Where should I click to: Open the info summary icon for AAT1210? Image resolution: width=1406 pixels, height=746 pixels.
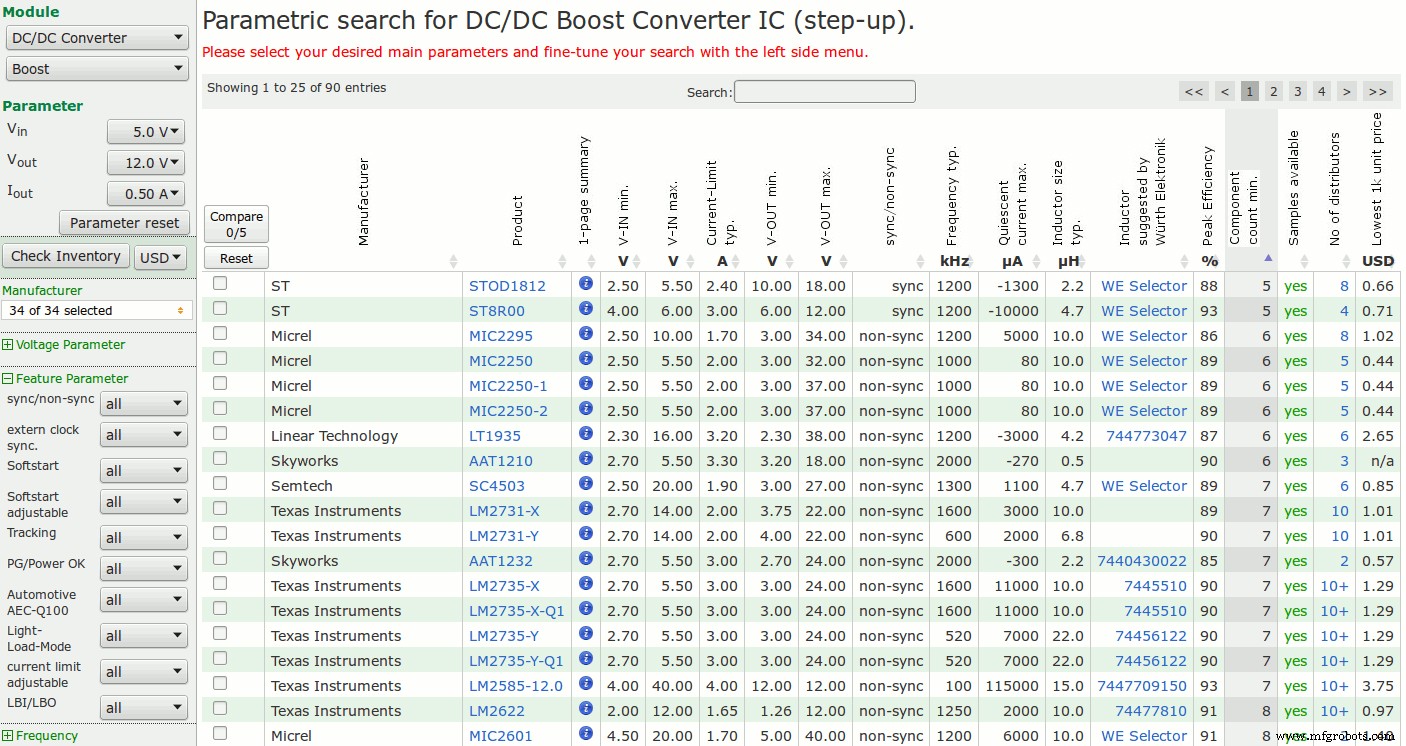(586, 459)
